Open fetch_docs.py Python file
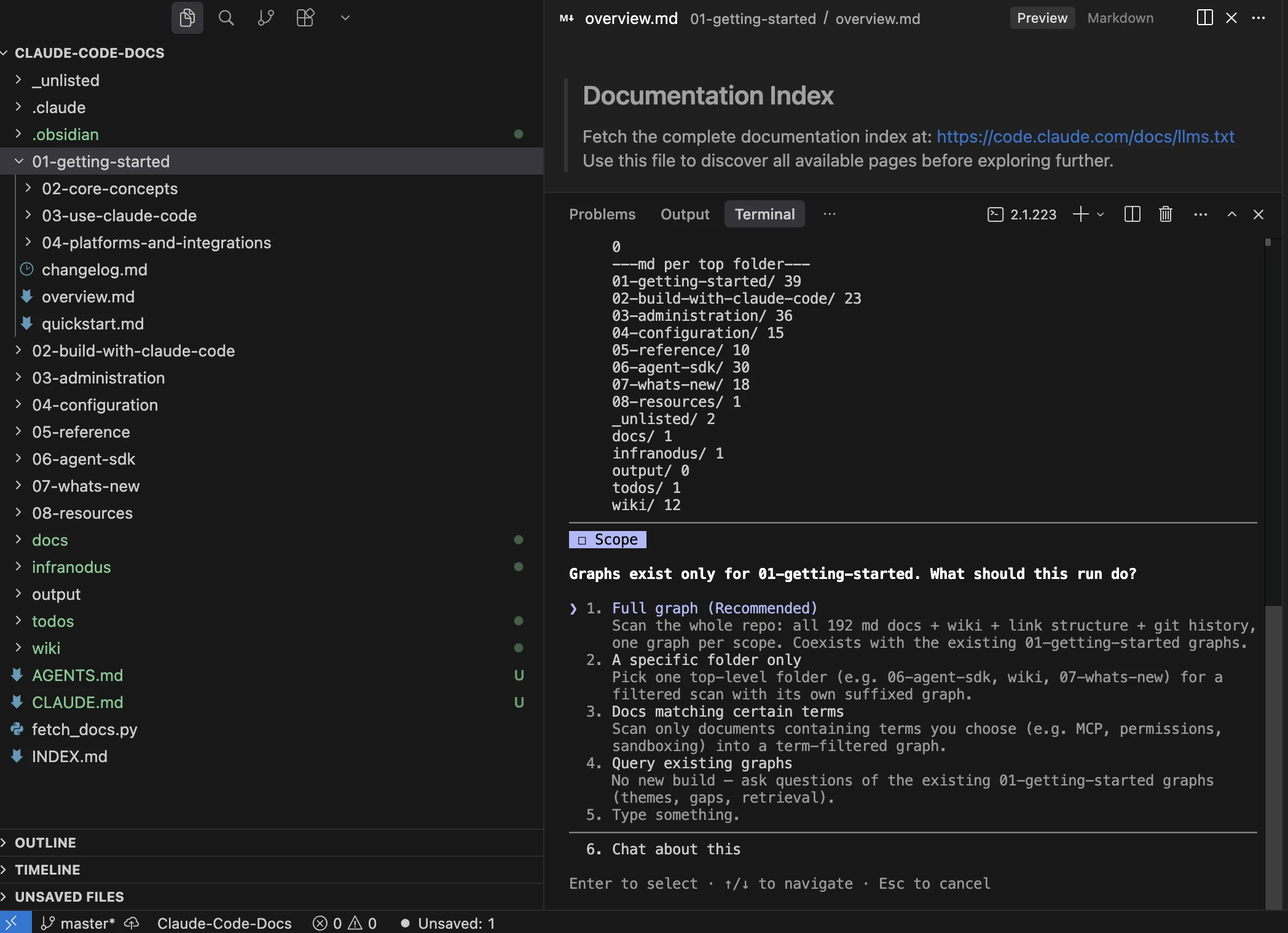Image resolution: width=1288 pixels, height=933 pixels. click(272, 729)
